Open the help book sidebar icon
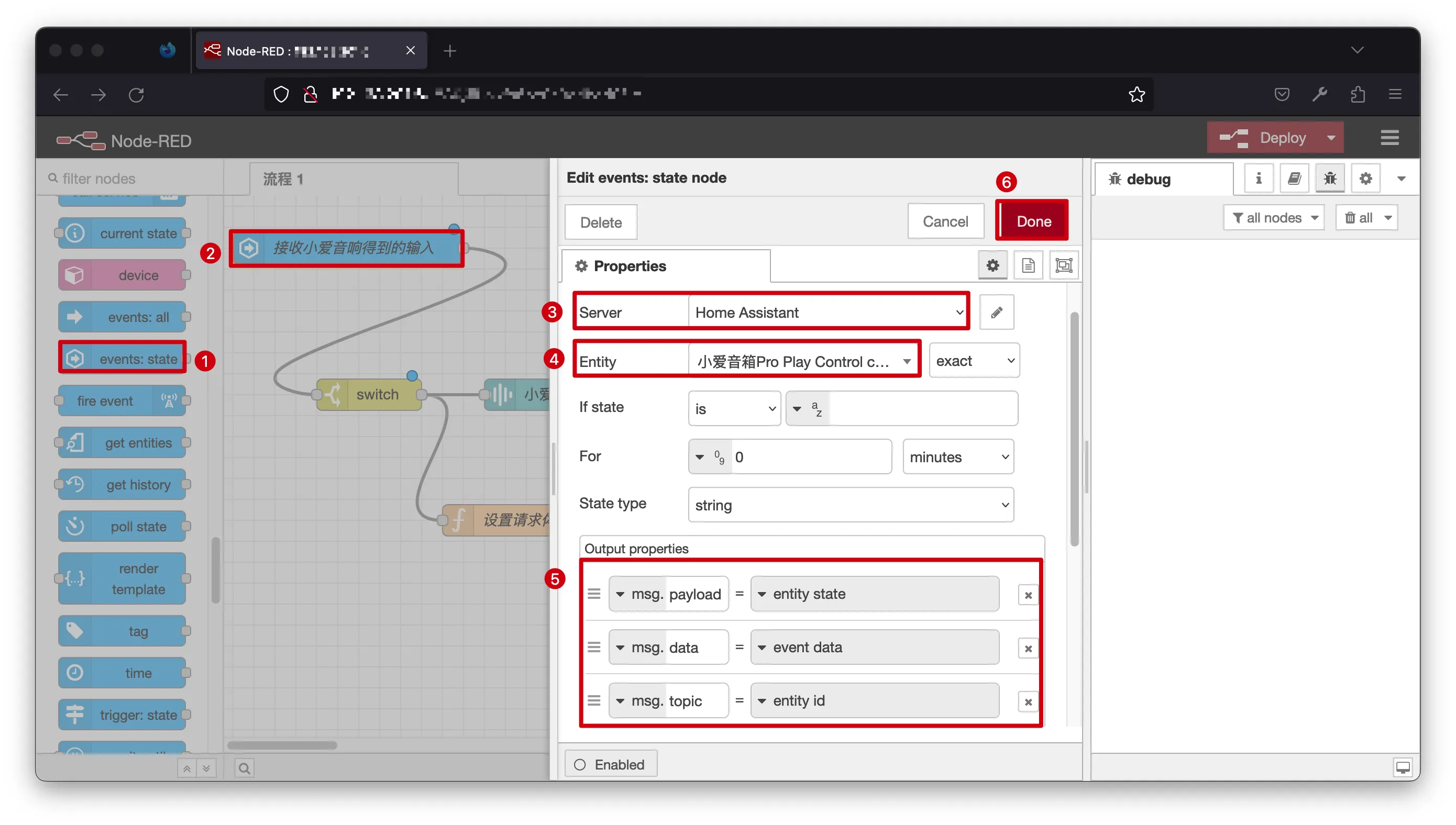Viewport: 1456px width, 825px height. [x=1294, y=179]
